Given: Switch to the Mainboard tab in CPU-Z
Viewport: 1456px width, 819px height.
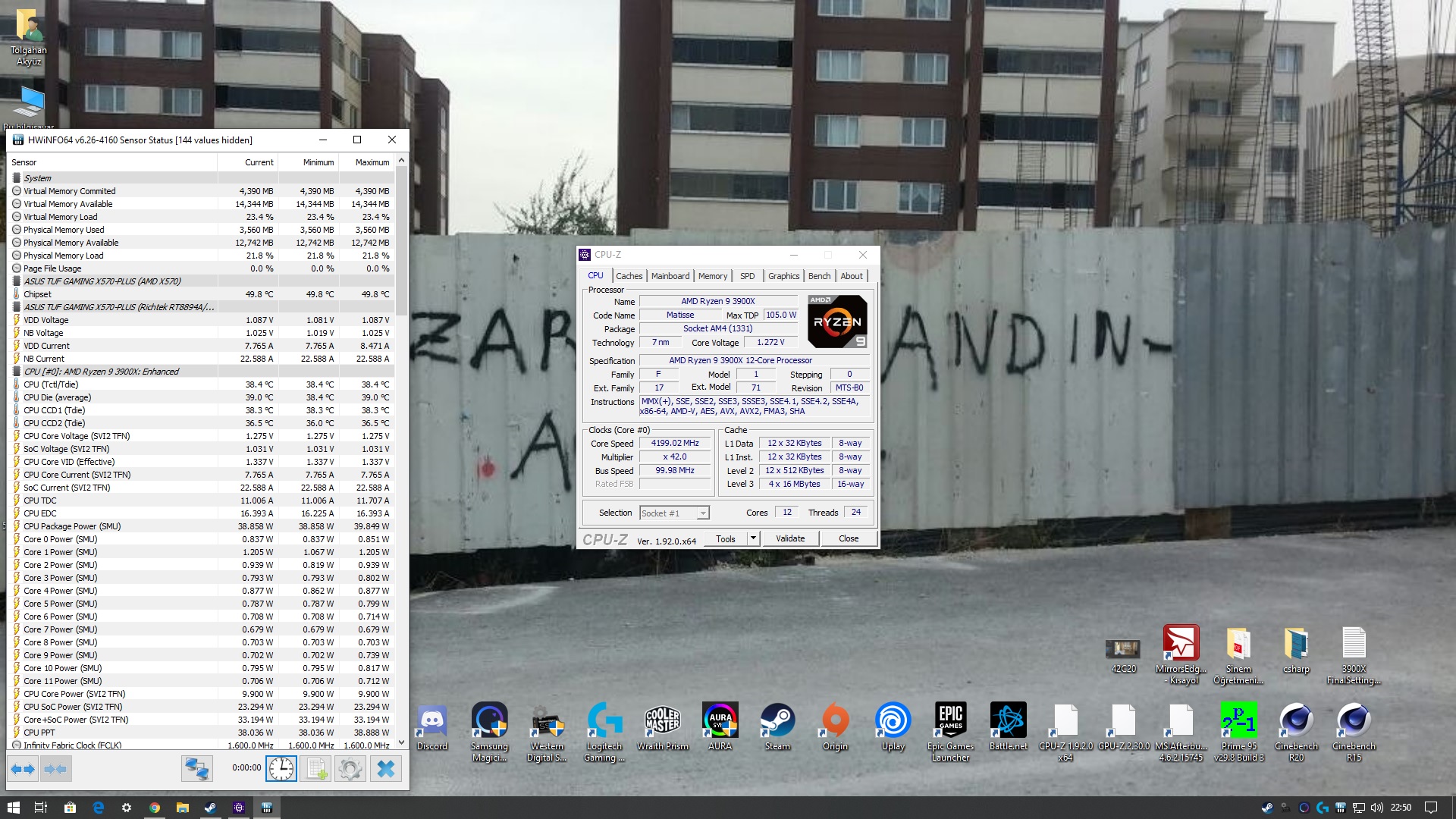Looking at the screenshot, I should coord(670,276).
